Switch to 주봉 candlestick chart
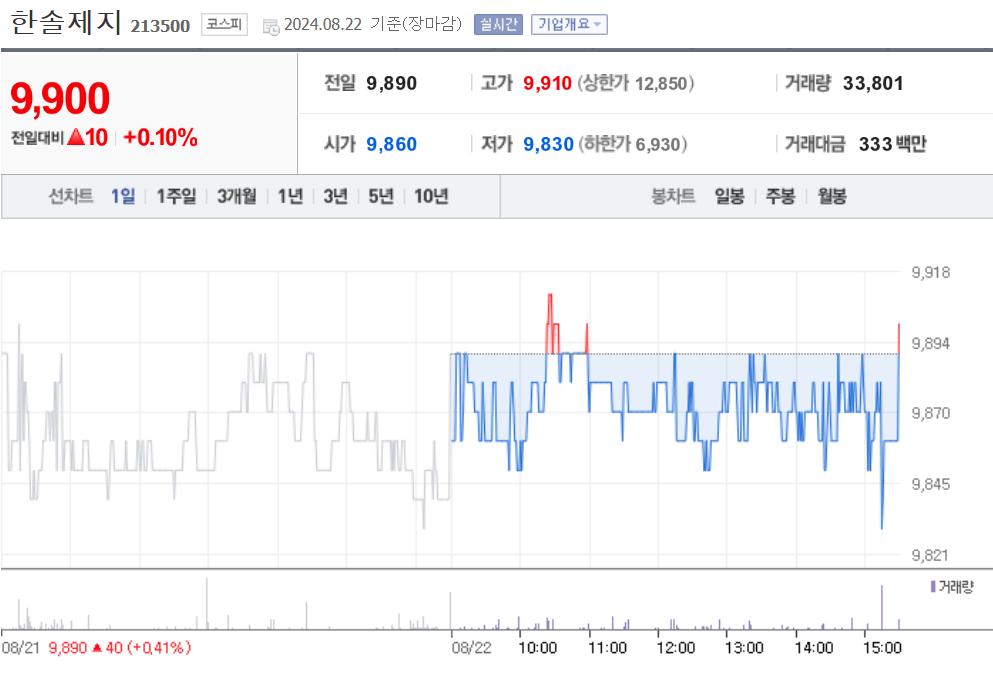The height and width of the screenshot is (686, 993). [x=780, y=196]
